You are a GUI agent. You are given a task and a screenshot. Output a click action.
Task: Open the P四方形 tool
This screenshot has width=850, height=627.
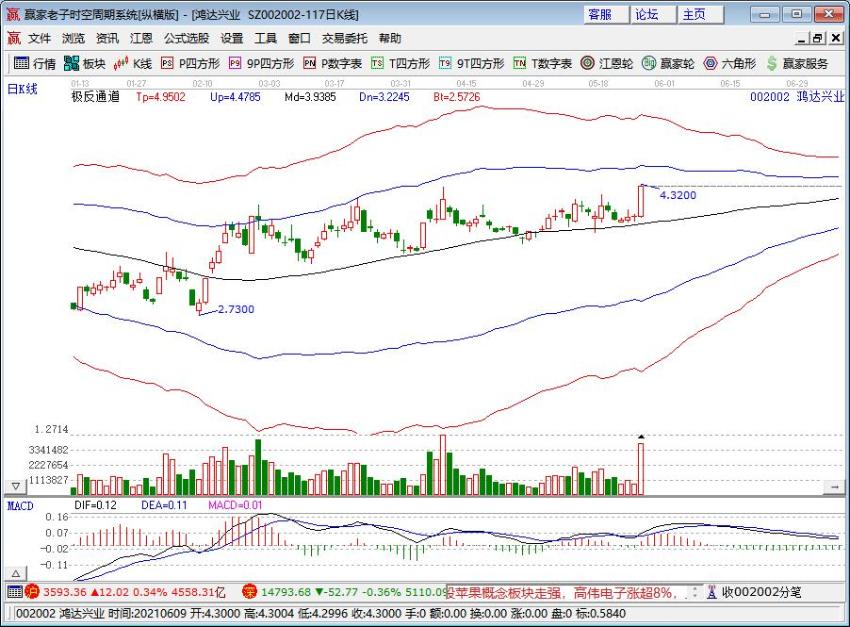pyautogui.click(x=190, y=63)
